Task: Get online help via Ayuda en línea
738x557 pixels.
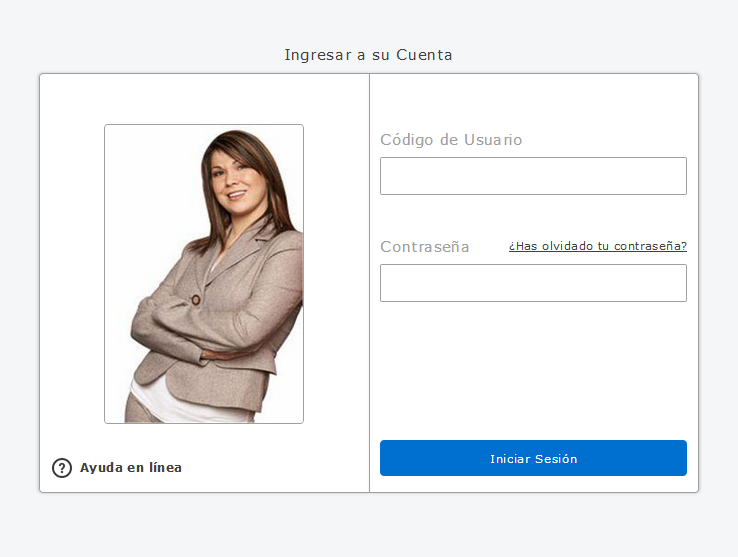Action: click(x=131, y=467)
